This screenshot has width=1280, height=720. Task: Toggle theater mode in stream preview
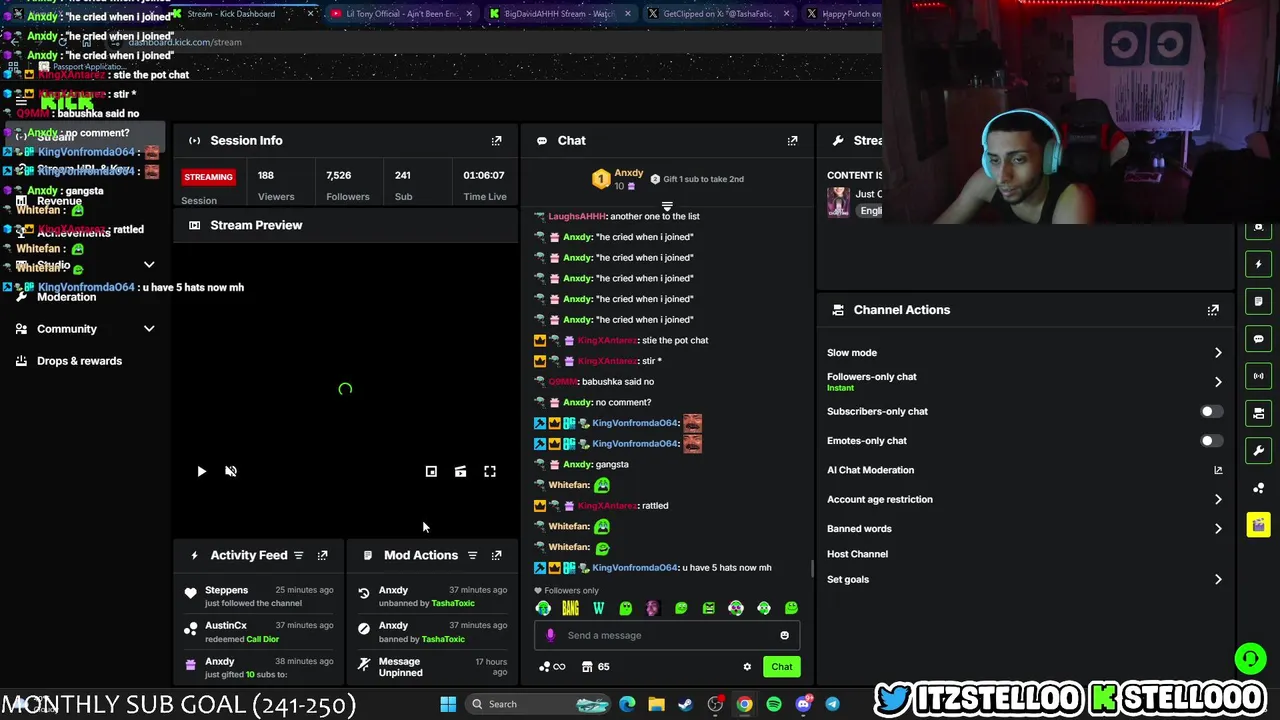coord(460,471)
